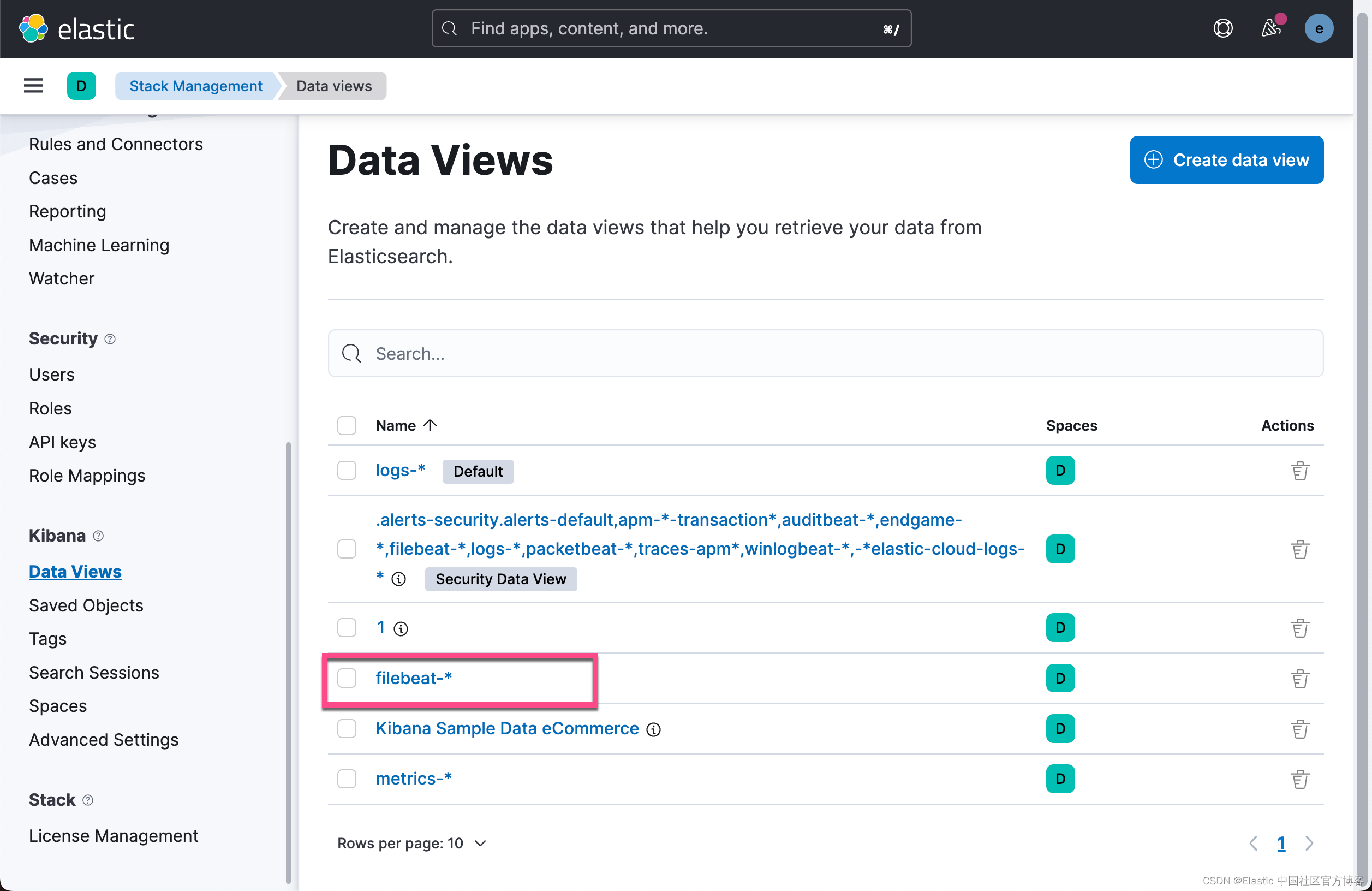The image size is (1372, 891).
Task: Focus the data views Search field
Action: tap(825, 354)
